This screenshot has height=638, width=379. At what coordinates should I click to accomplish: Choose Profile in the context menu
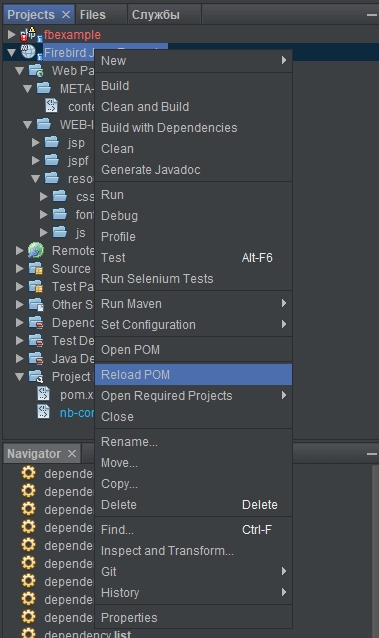[x=193, y=237]
